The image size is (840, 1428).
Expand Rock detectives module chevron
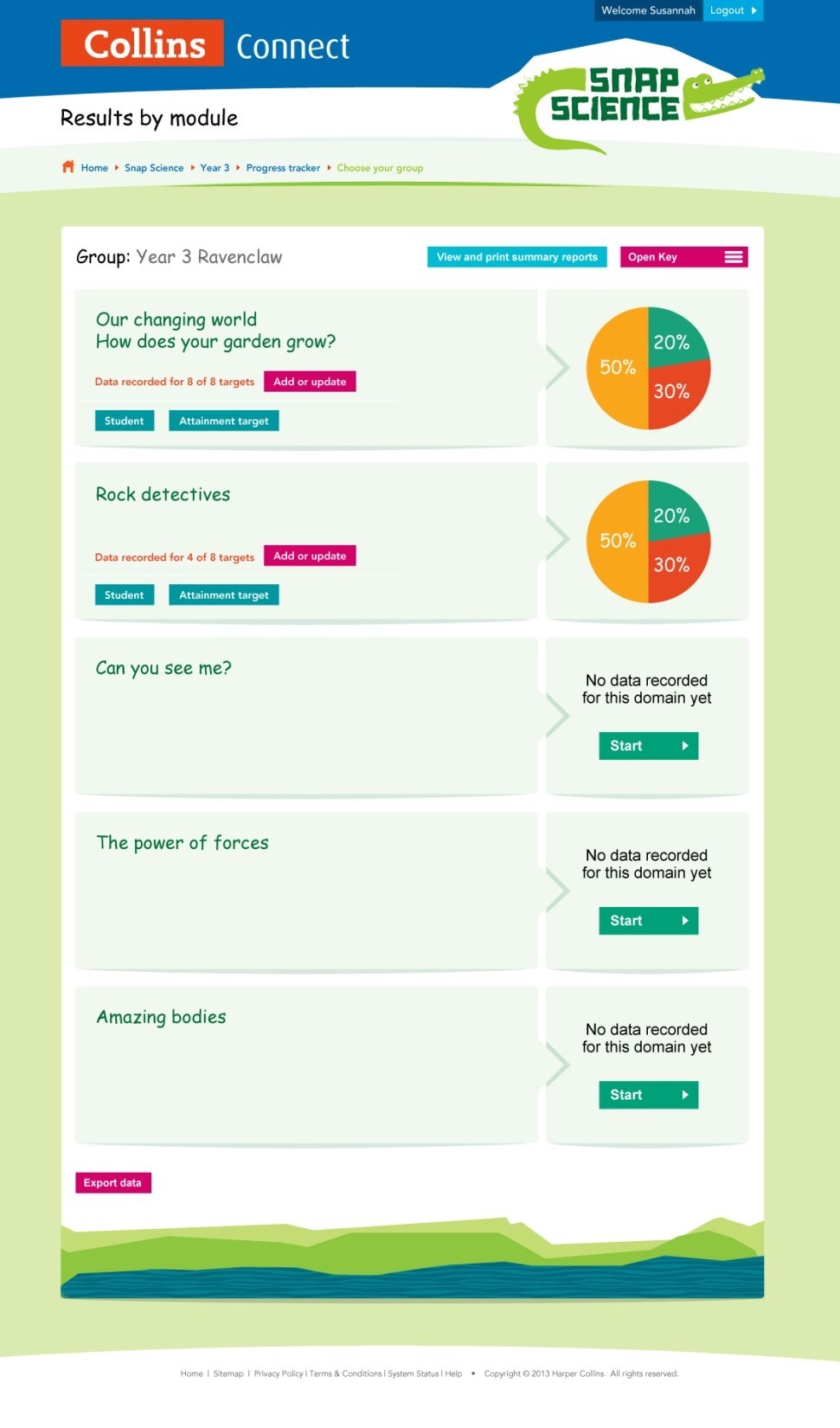pos(558,540)
